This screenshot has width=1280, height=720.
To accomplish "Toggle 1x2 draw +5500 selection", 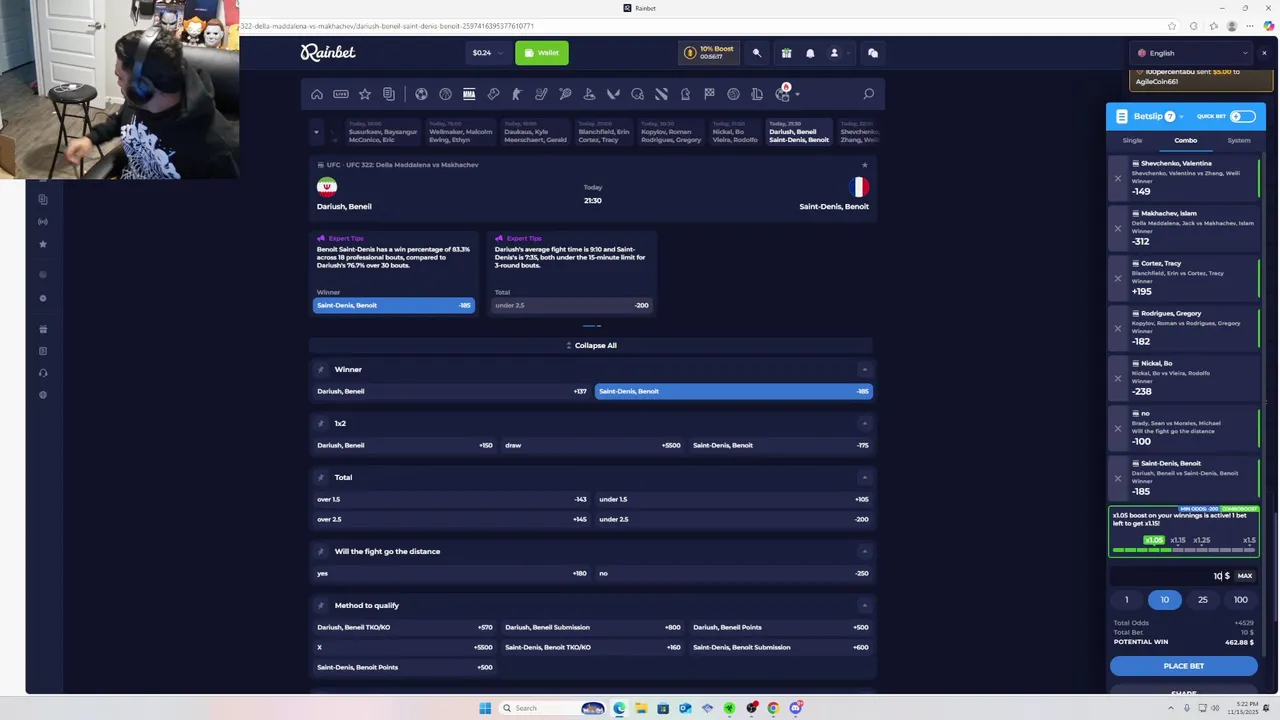I will click(x=592, y=445).
